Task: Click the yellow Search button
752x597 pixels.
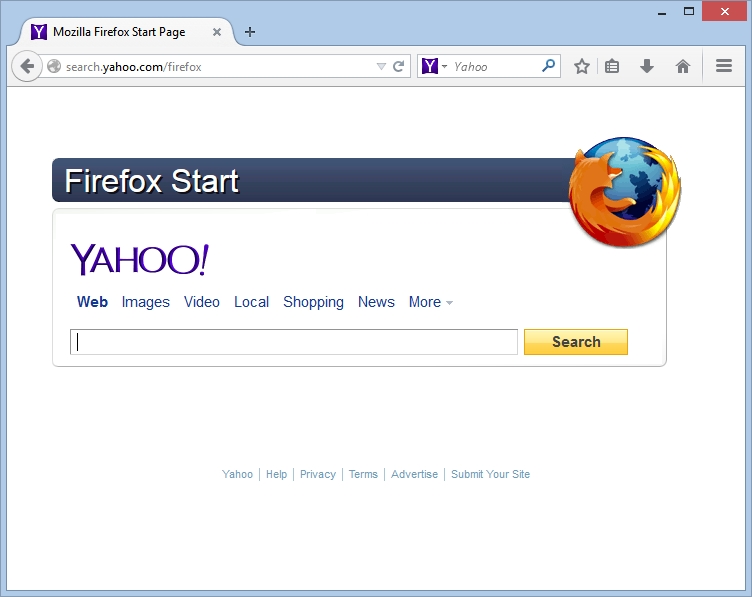Action: 576,342
